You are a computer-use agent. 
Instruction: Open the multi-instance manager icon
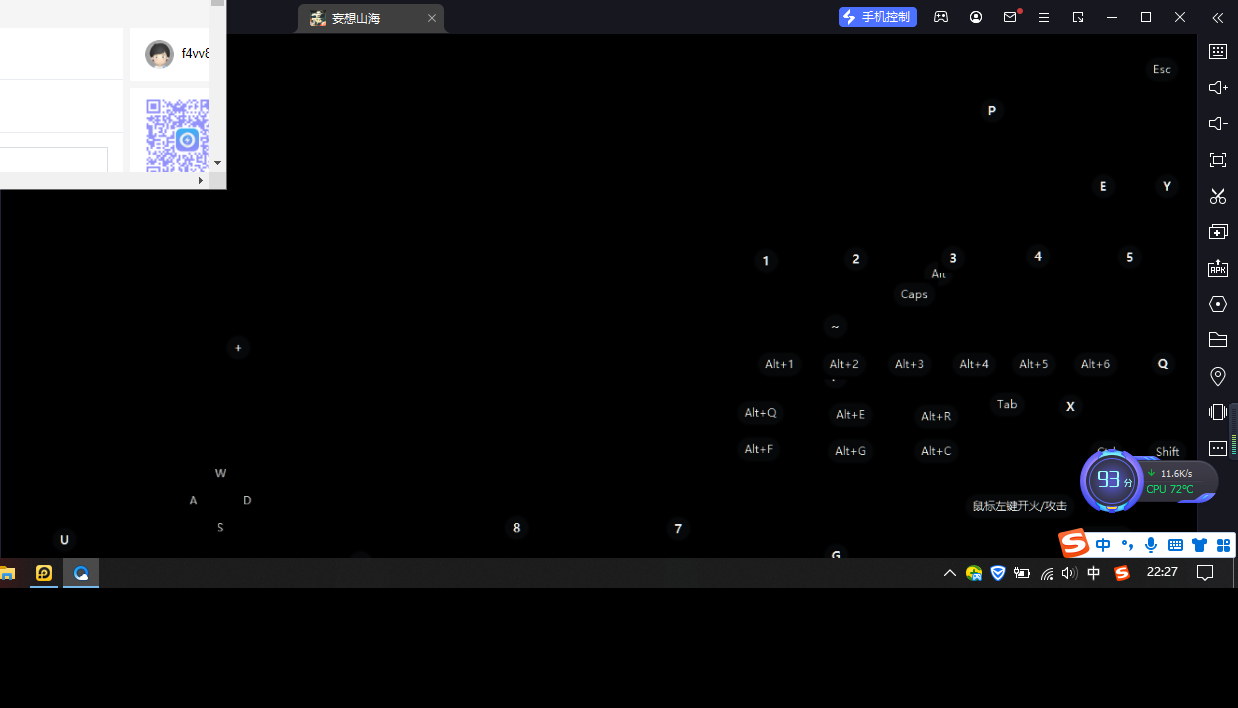point(1217,232)
